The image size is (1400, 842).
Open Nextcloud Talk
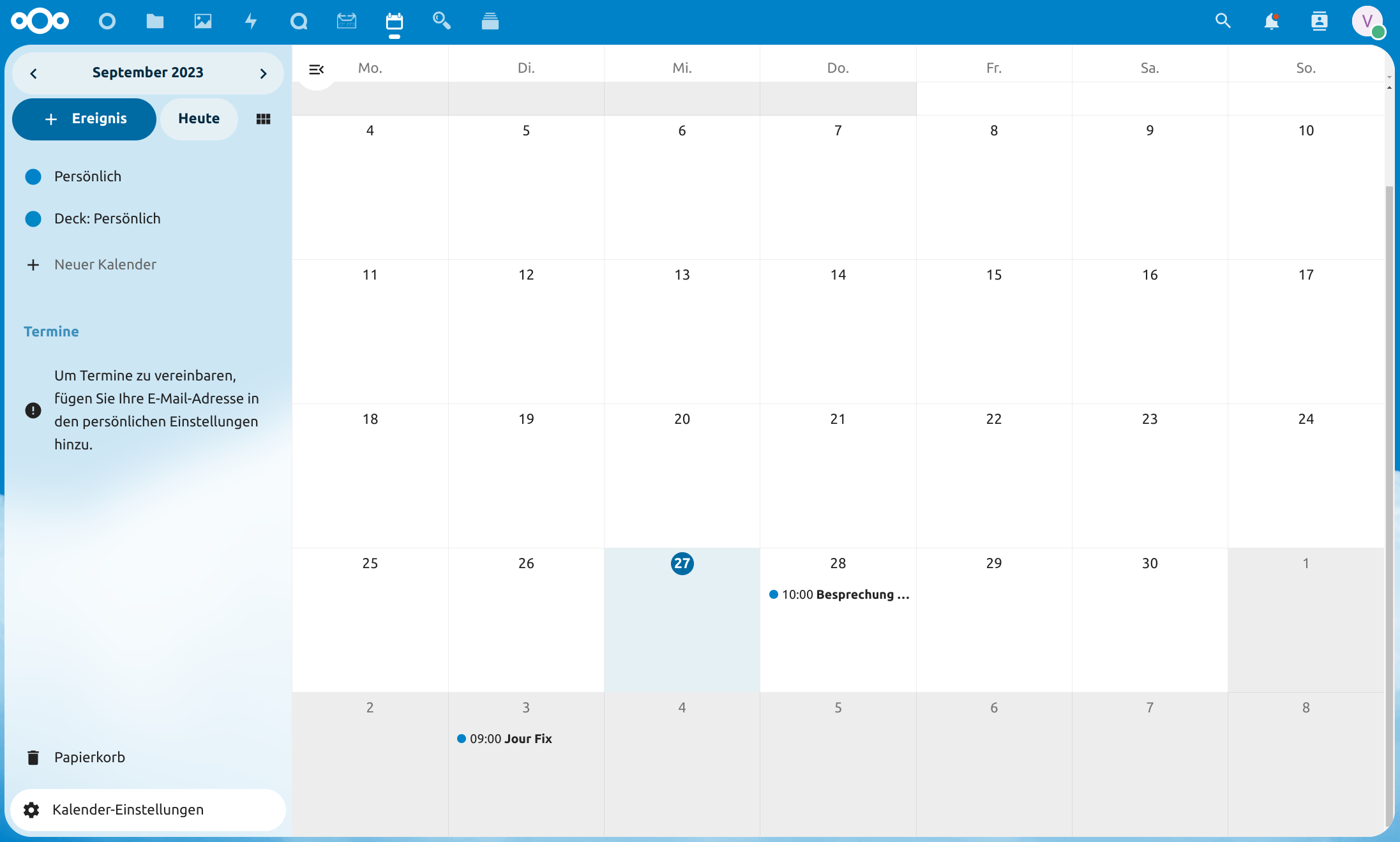tap(299, 21)
